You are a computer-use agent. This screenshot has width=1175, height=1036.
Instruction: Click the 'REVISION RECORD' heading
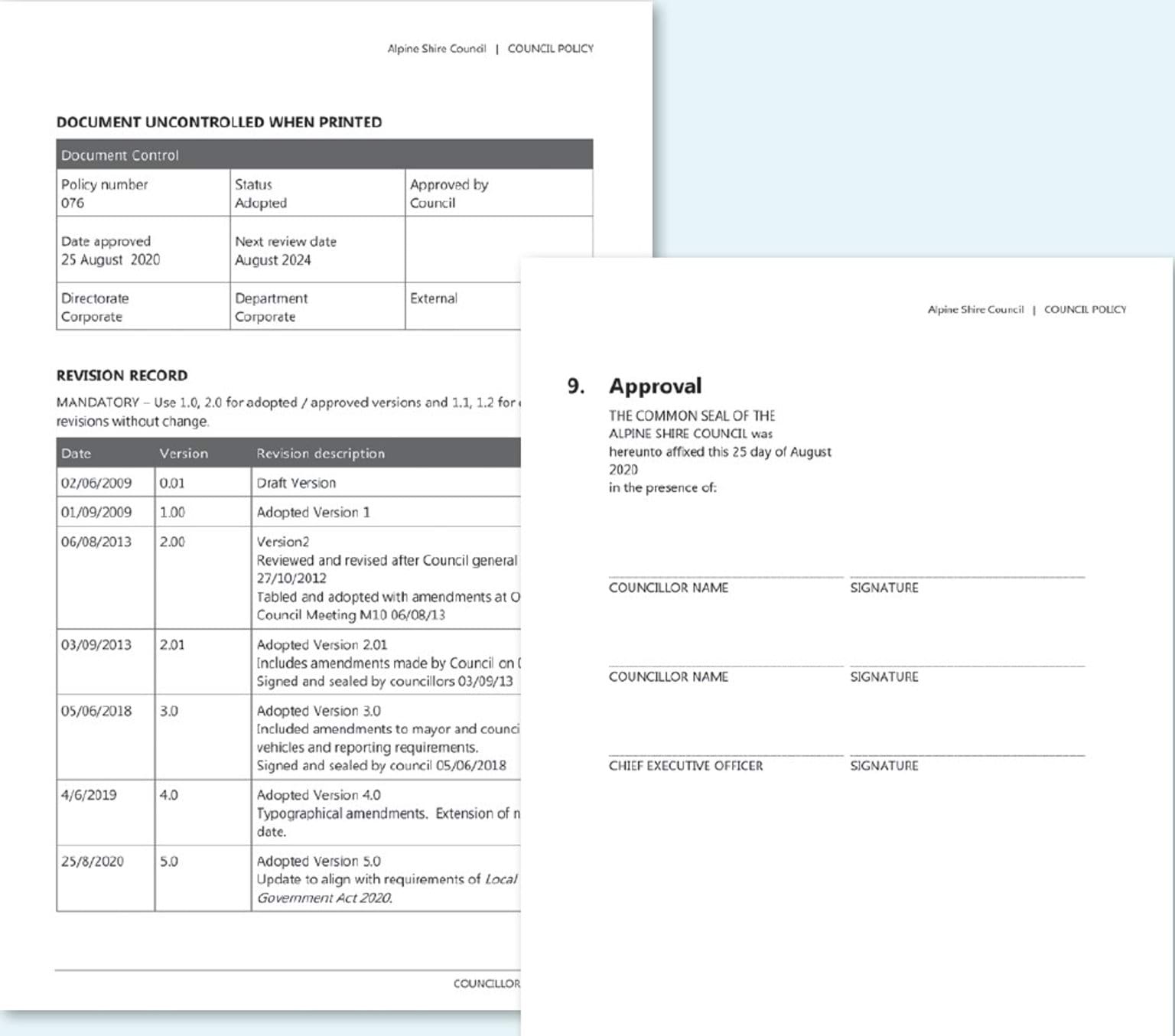pos(122,376)
